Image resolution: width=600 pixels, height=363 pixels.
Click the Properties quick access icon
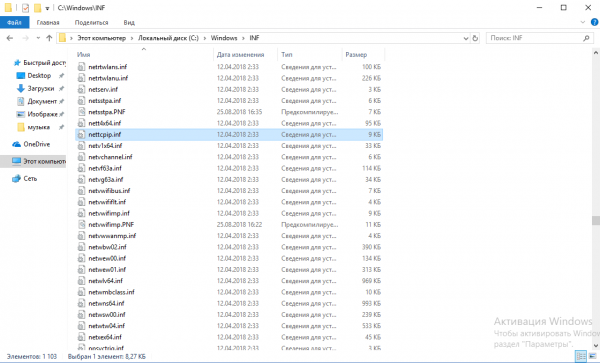coord(25,8)
